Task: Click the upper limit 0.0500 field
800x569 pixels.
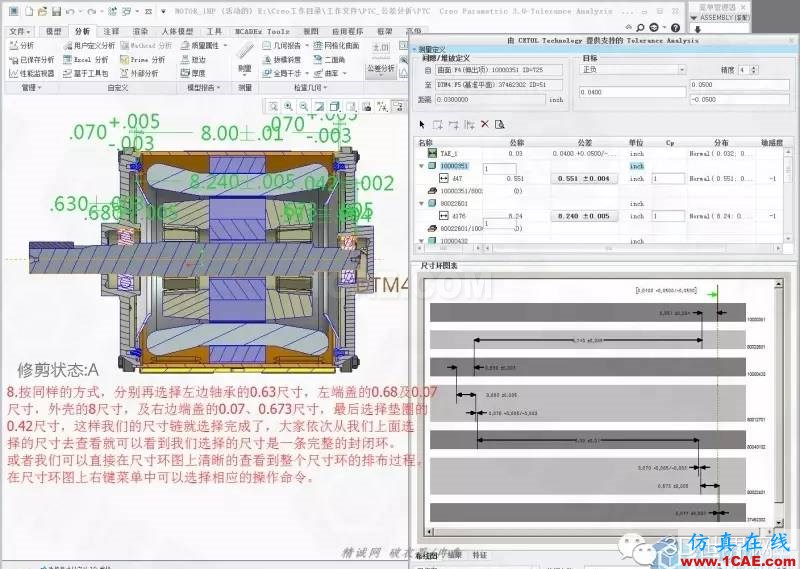Action: (x=739, y=85)
